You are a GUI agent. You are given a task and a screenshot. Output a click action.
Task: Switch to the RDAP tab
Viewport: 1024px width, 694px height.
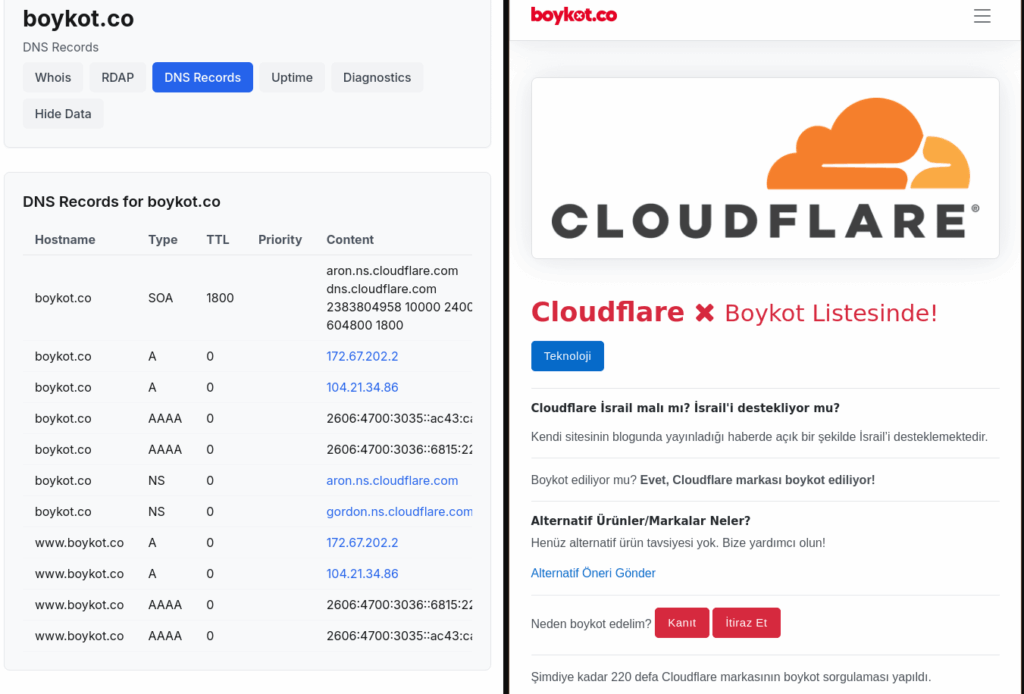point(118,77)
